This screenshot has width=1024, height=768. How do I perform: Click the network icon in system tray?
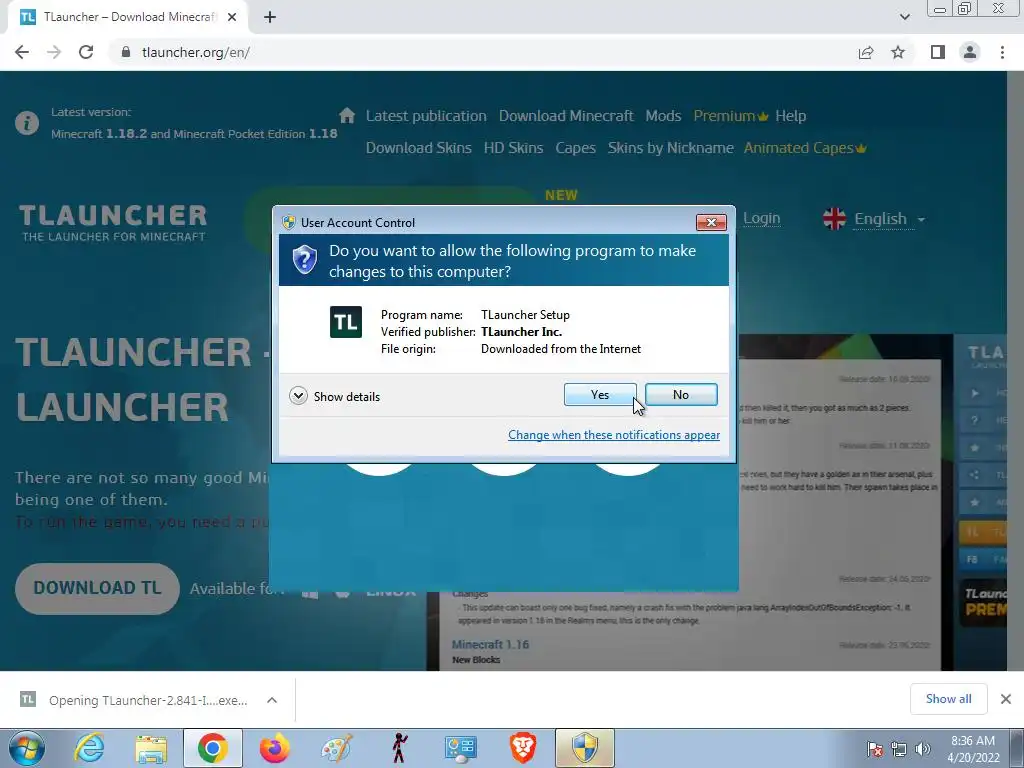tap(899, 749)
